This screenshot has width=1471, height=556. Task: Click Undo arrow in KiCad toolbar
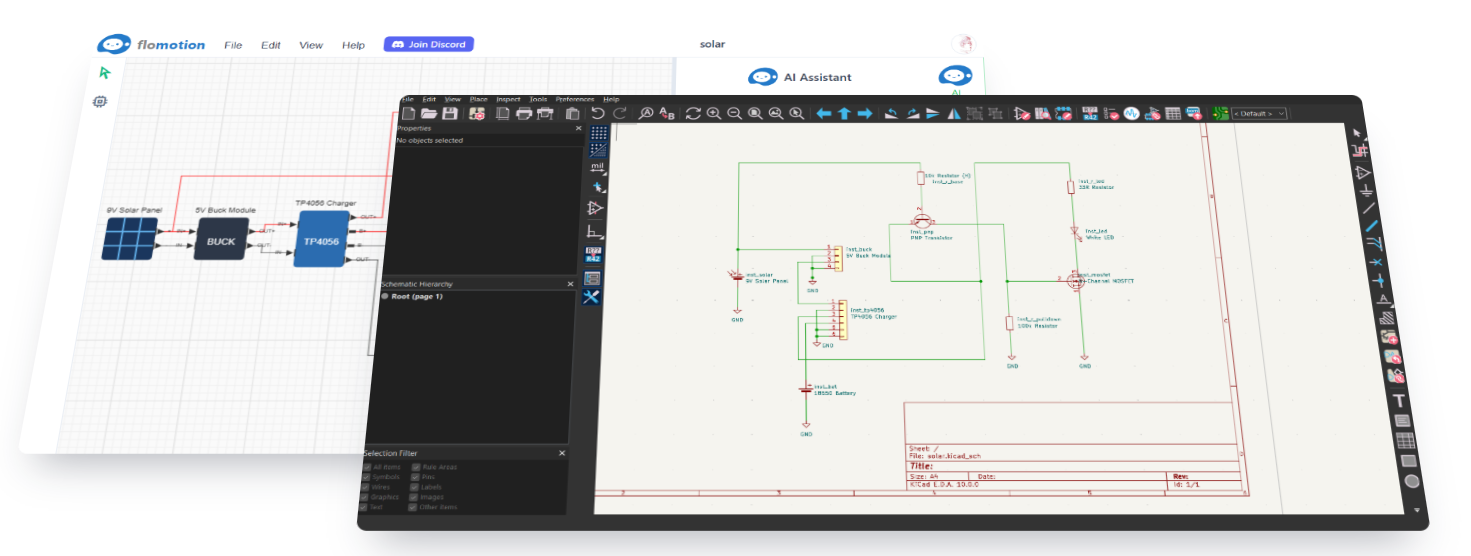598,114
